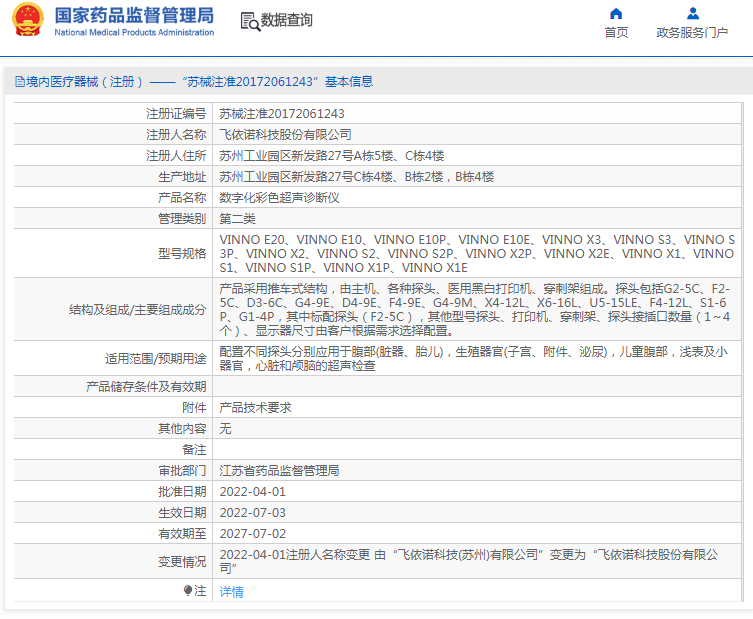Click the 生产地址 address value
This screenshot has width=753, height=619.
point(357,177)
